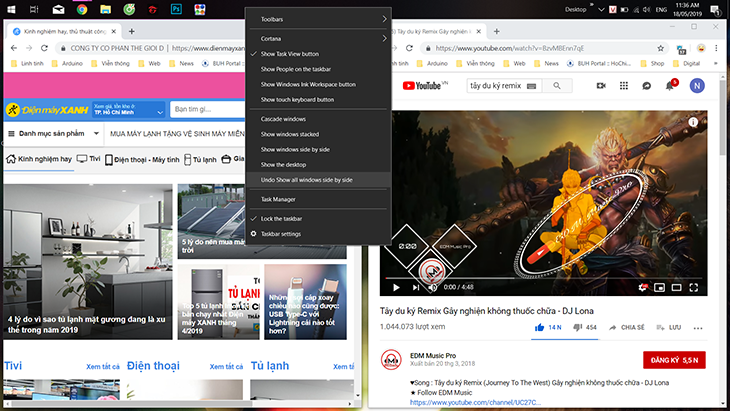Open YouTube messages chat icon

point(647,86)
